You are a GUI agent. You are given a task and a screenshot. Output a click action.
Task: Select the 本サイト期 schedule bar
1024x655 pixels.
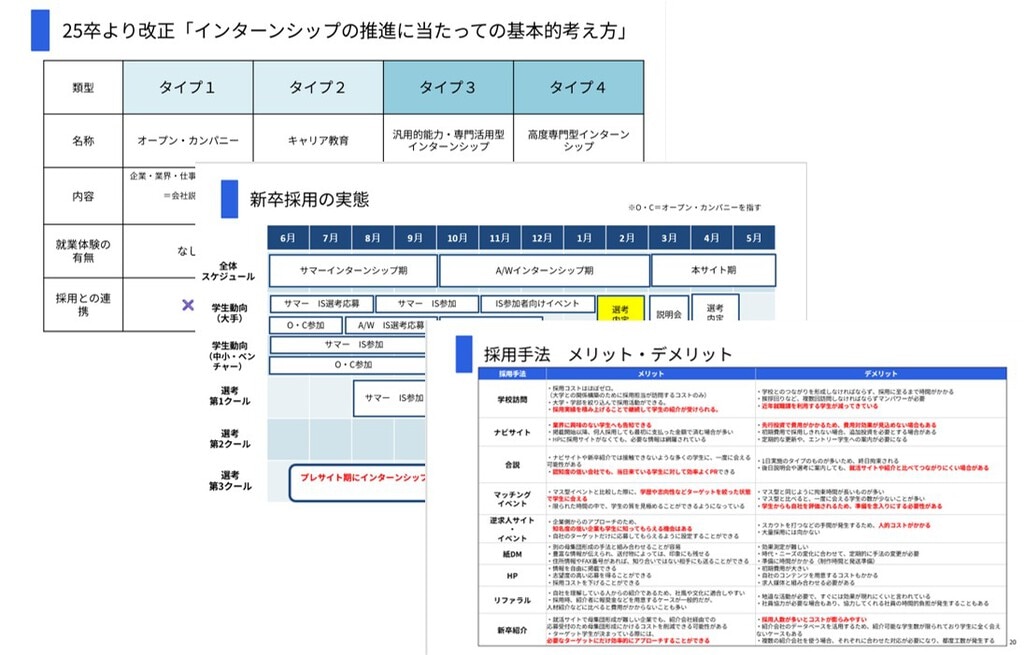pos(713,270)
